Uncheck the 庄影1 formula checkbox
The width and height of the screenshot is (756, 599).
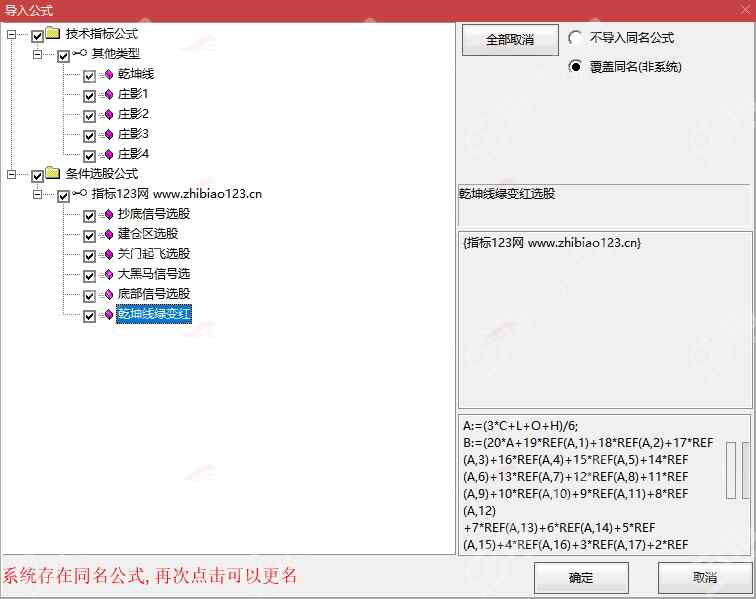(90, 96)
